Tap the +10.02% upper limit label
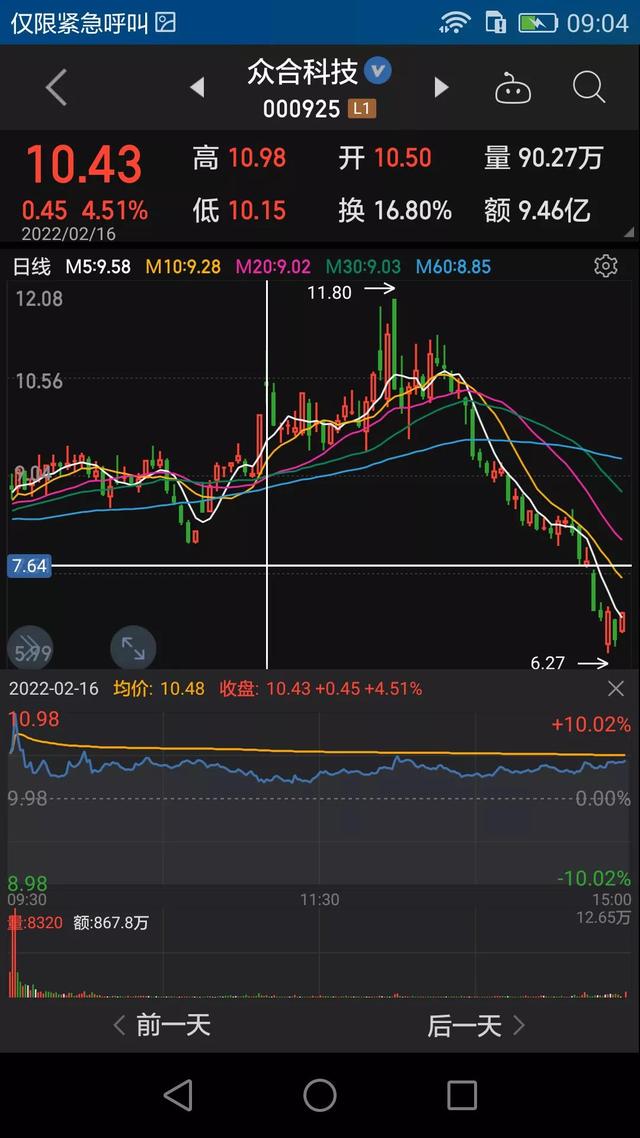This screenshot has width=640, height=1138. tap(591, 724)
